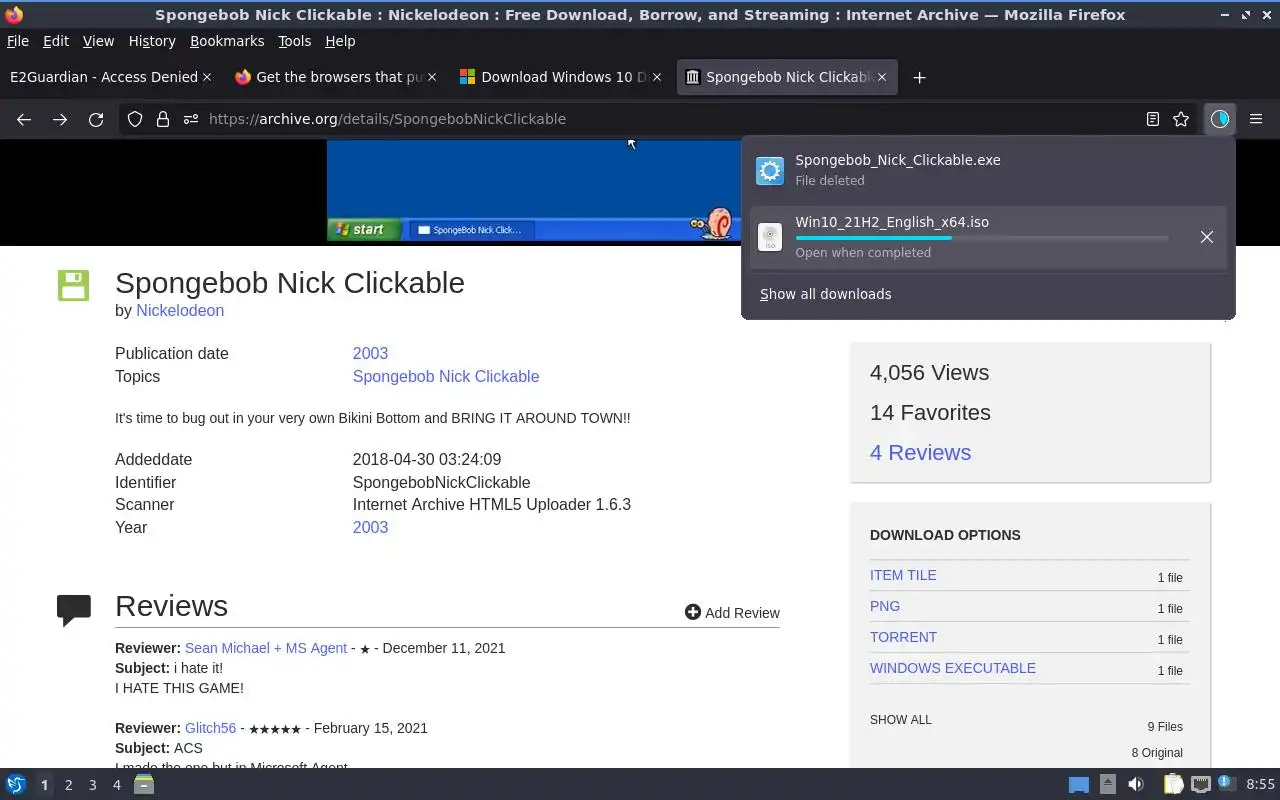The width and height of the screenshot is (1280, 800).
Task: Open the Help menu
Action: click(x=340, y=41)
